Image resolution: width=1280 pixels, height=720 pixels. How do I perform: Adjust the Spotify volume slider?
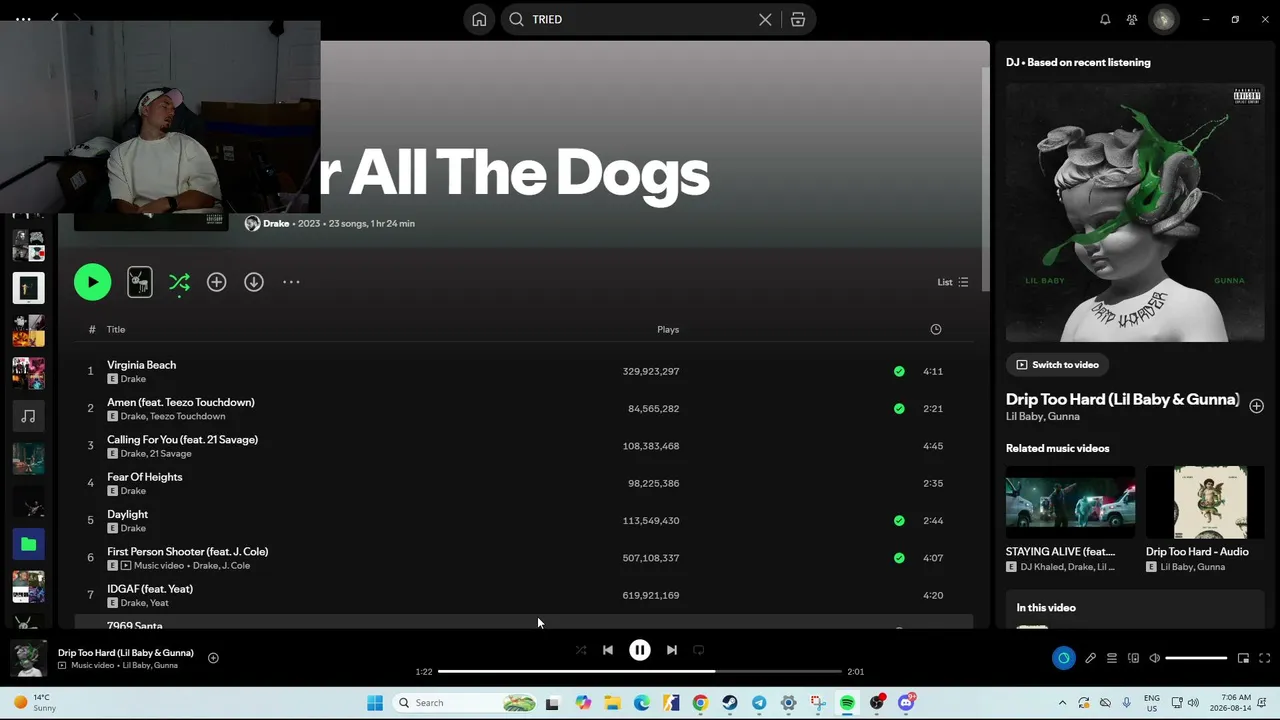click(1196, 658)
